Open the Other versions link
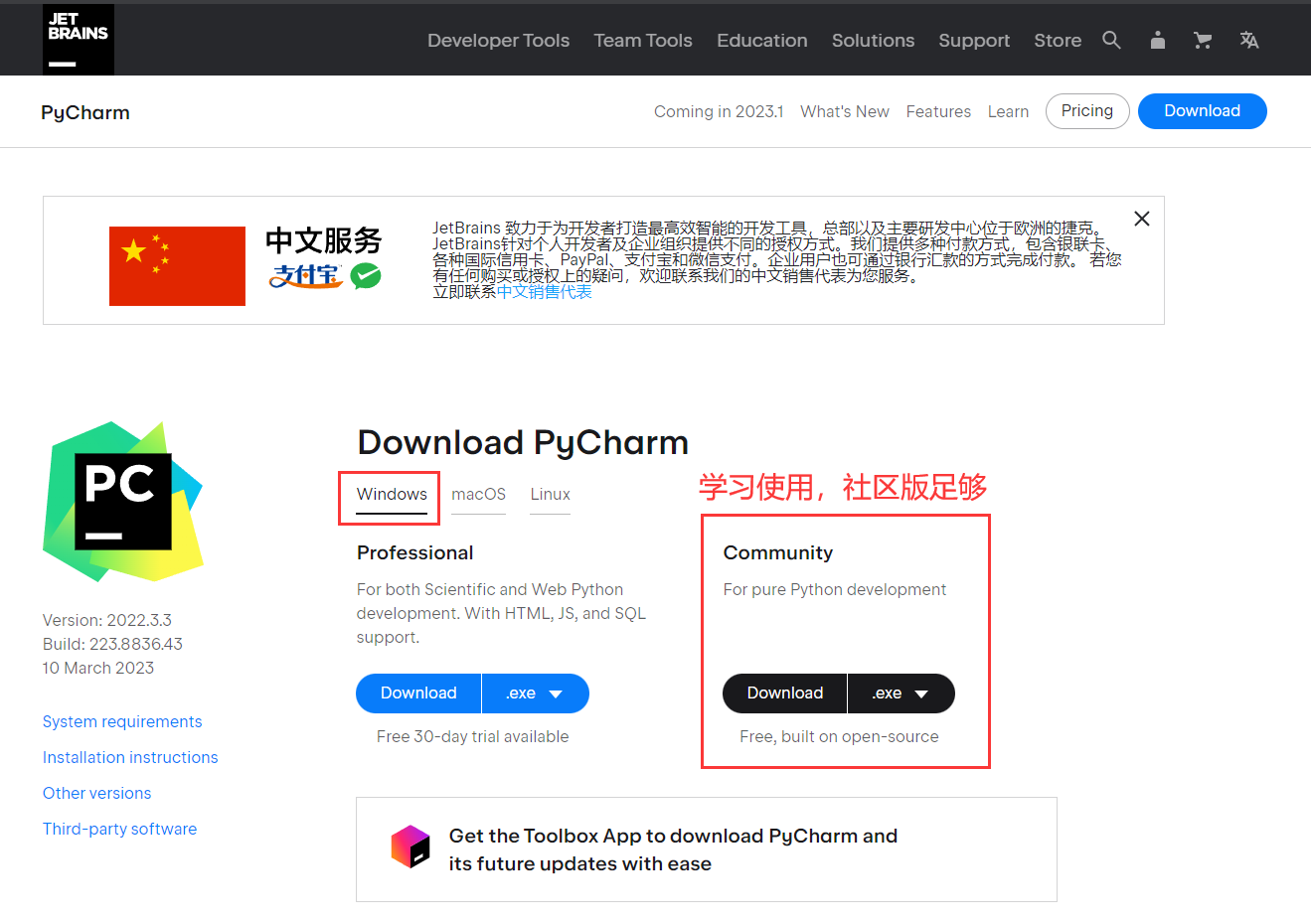This screenshot has height=924, width=1311. click(96, 793)
